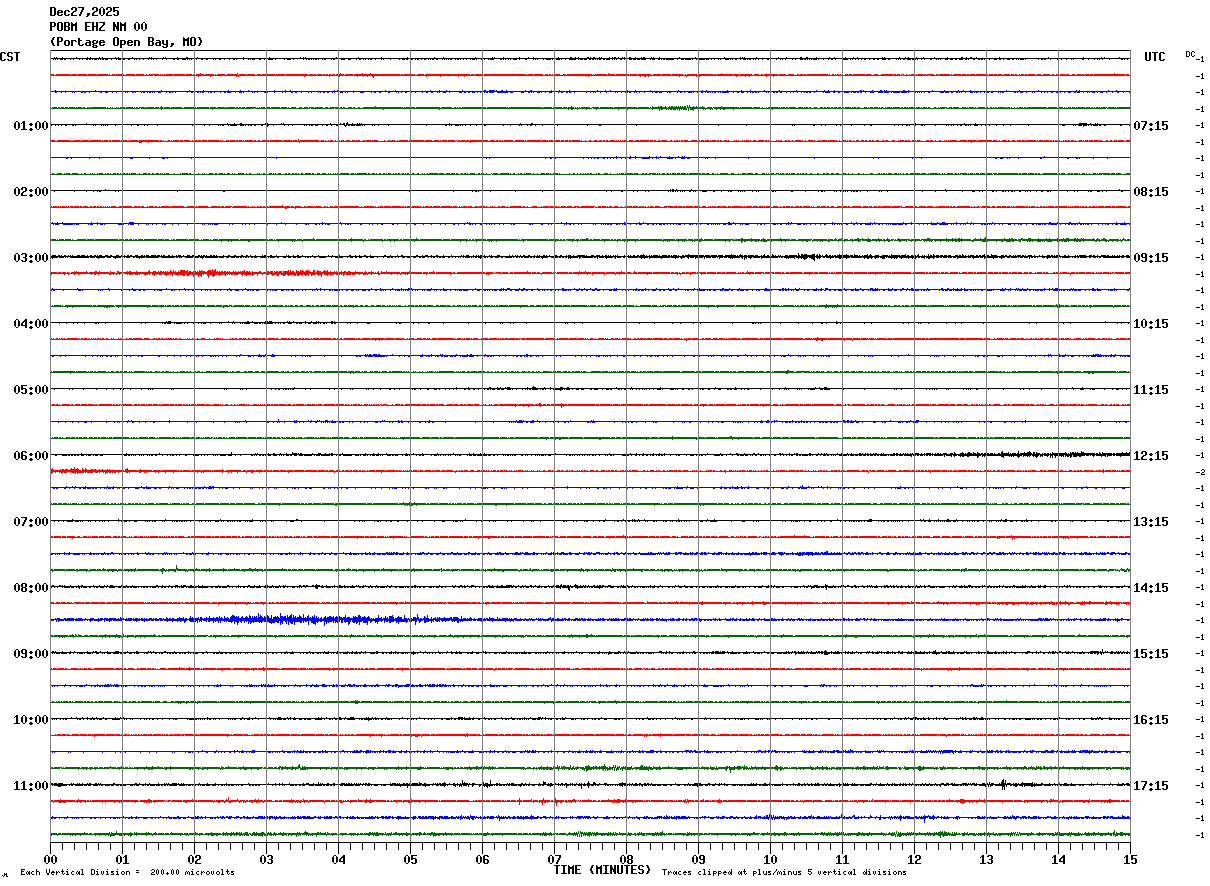Image resolution: width=1210 pixels, height=886 pixels.
Task: Select the 02:00 CST row label
Action: click(31, 192)
